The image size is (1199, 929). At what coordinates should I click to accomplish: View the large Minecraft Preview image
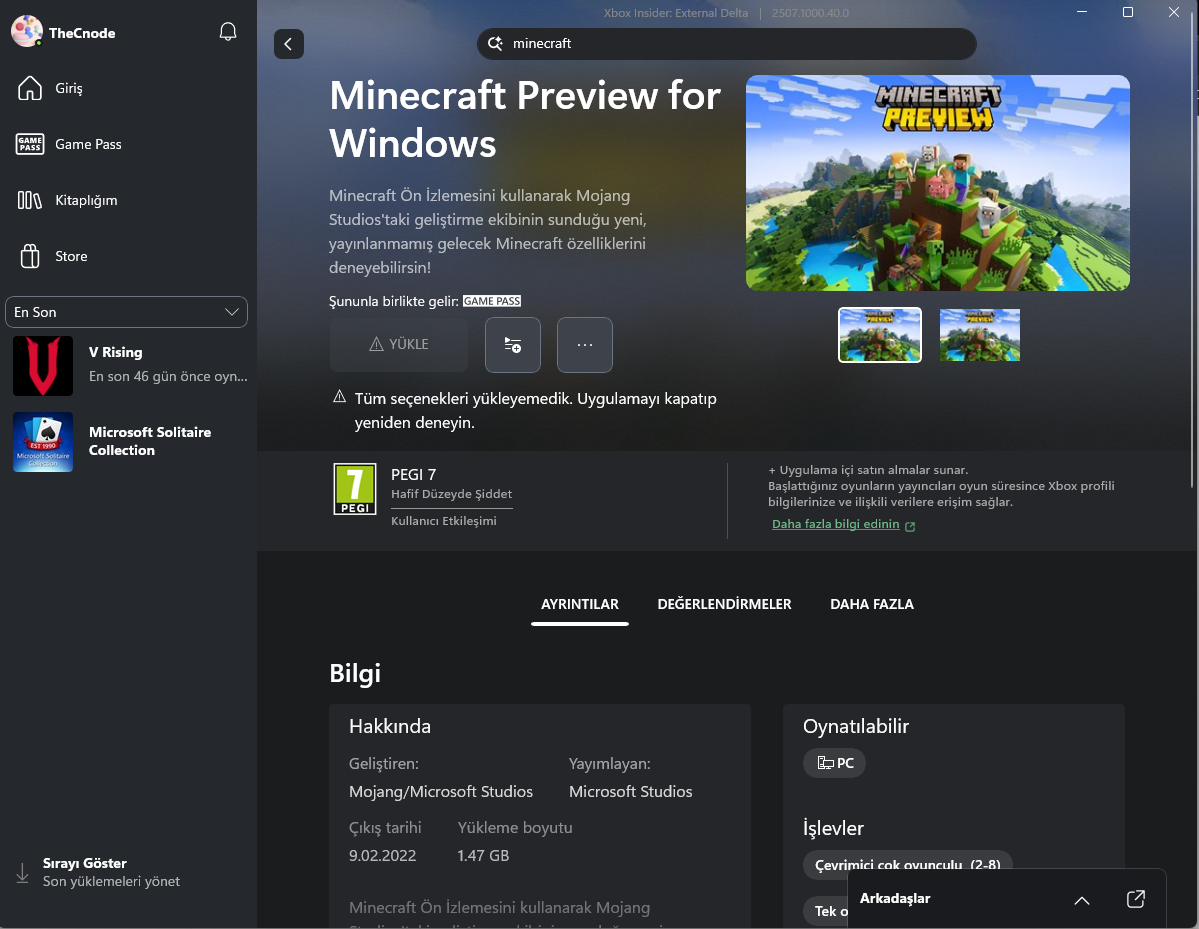tap(937, 183)
